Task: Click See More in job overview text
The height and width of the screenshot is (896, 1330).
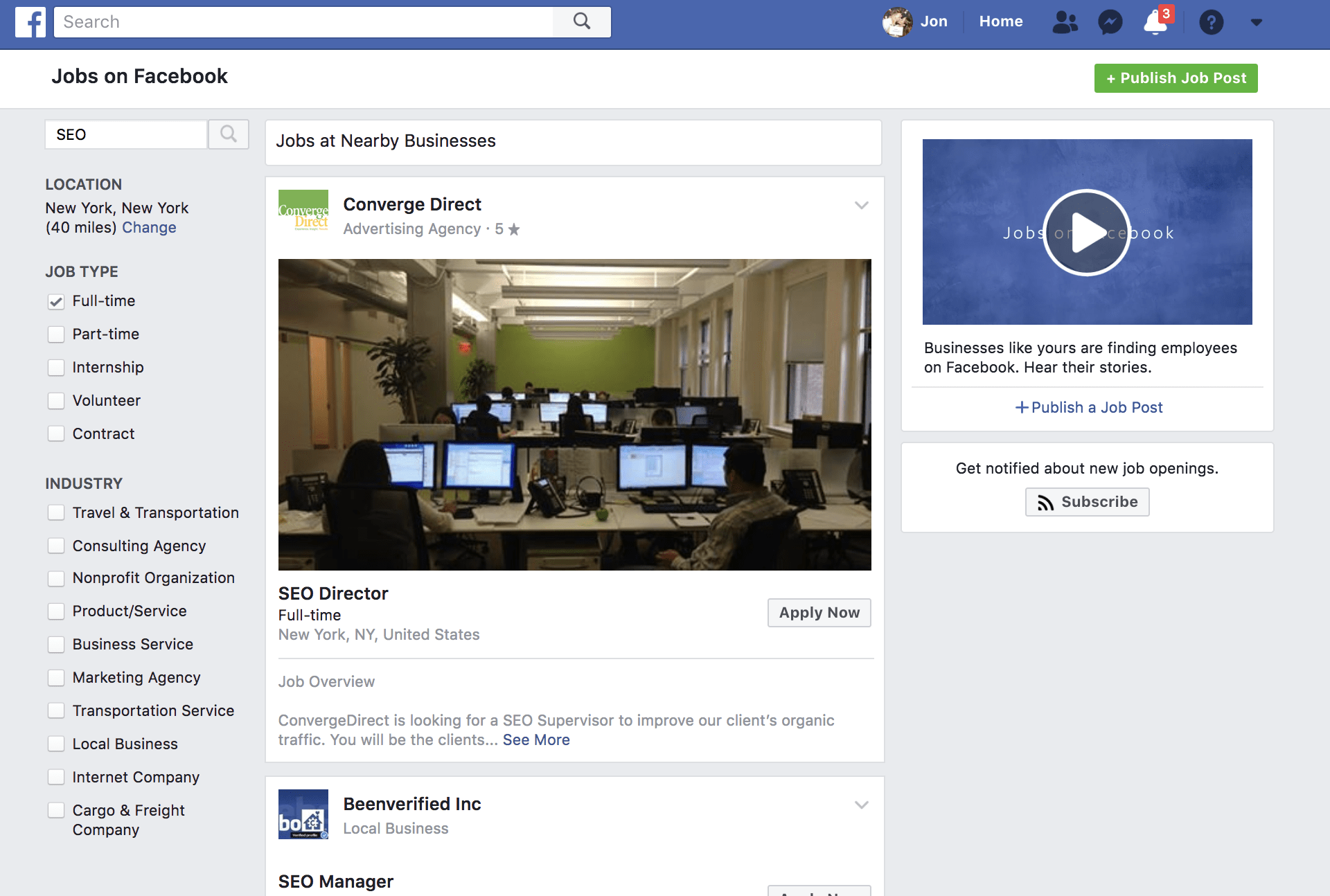Action: (x=536, y=739)
